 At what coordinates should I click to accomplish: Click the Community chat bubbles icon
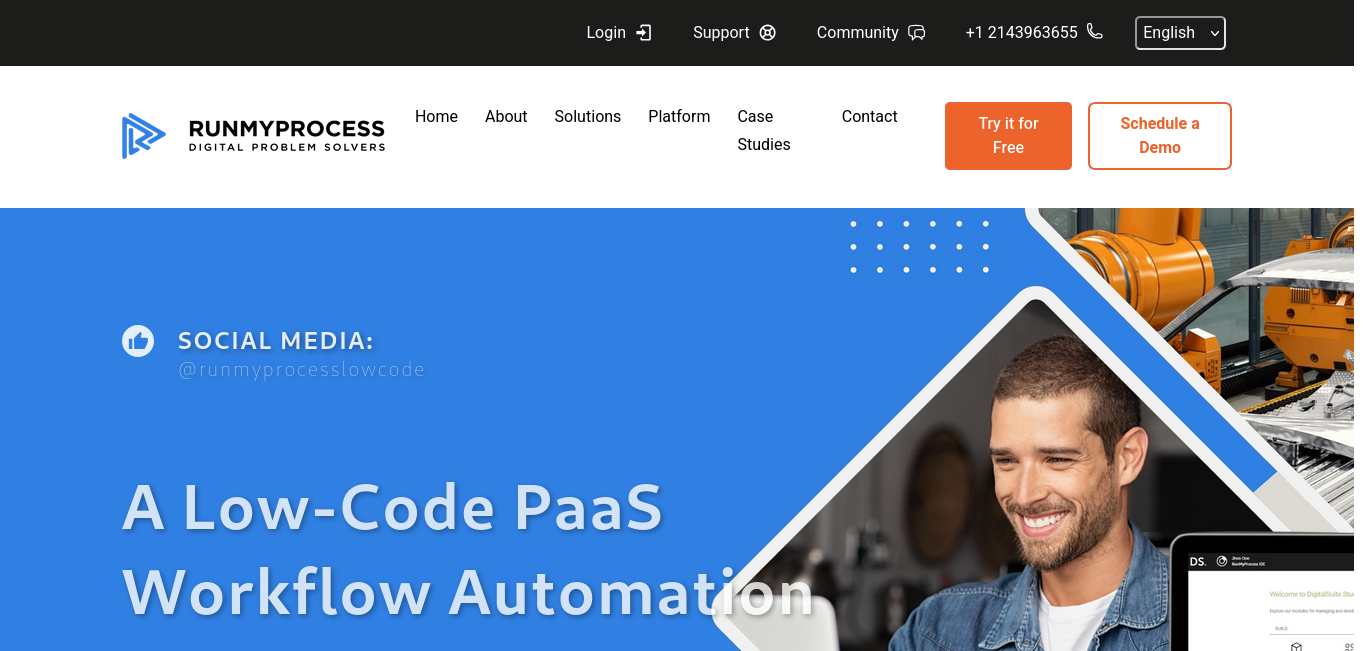click(x=917, y=33)
